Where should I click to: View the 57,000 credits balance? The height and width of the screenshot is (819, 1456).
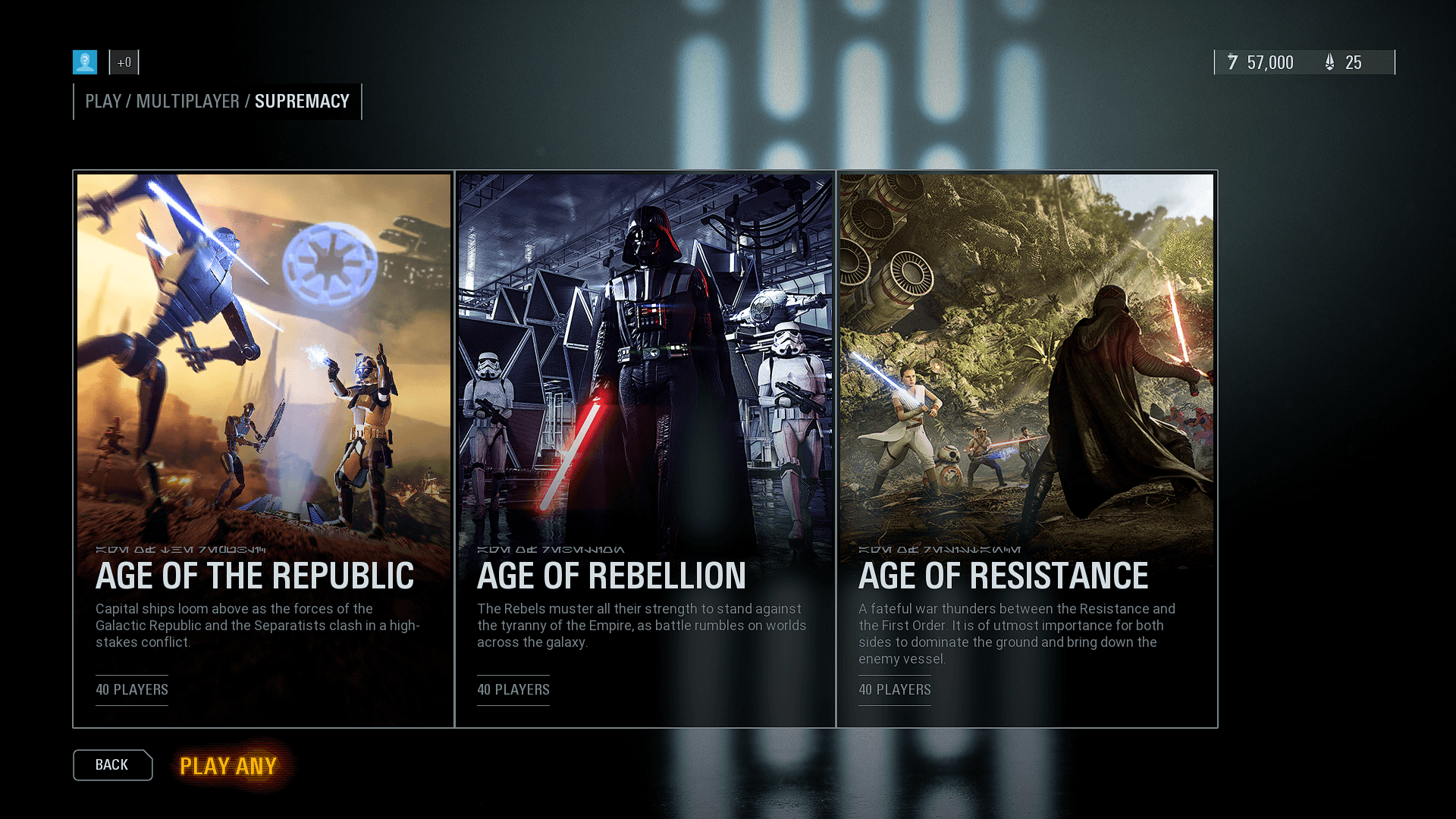click(1270, 63)
